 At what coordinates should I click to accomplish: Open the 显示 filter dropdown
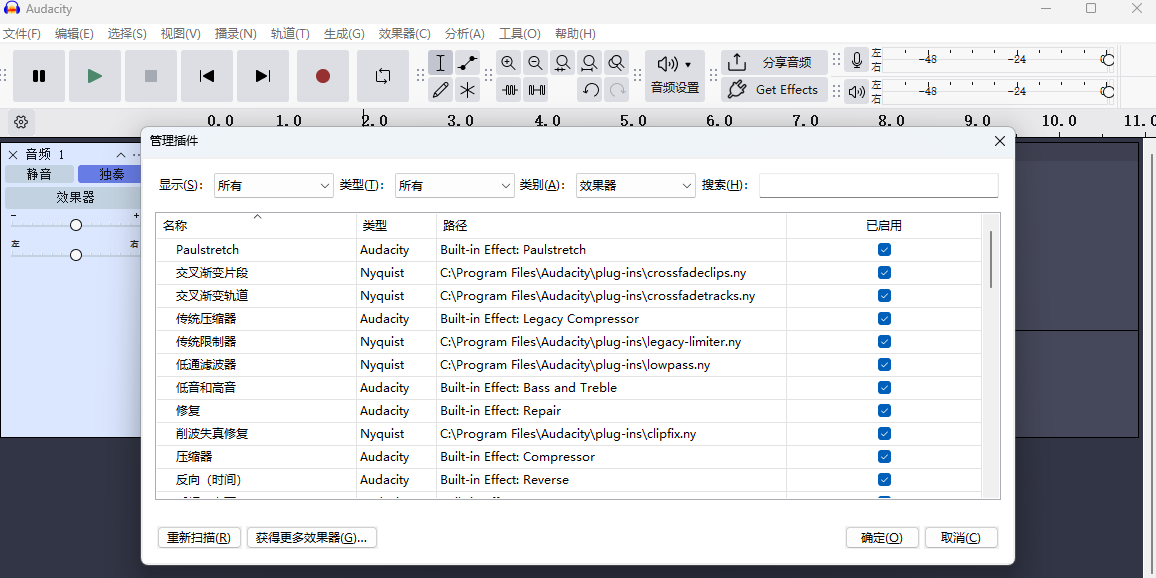(273, 185)
